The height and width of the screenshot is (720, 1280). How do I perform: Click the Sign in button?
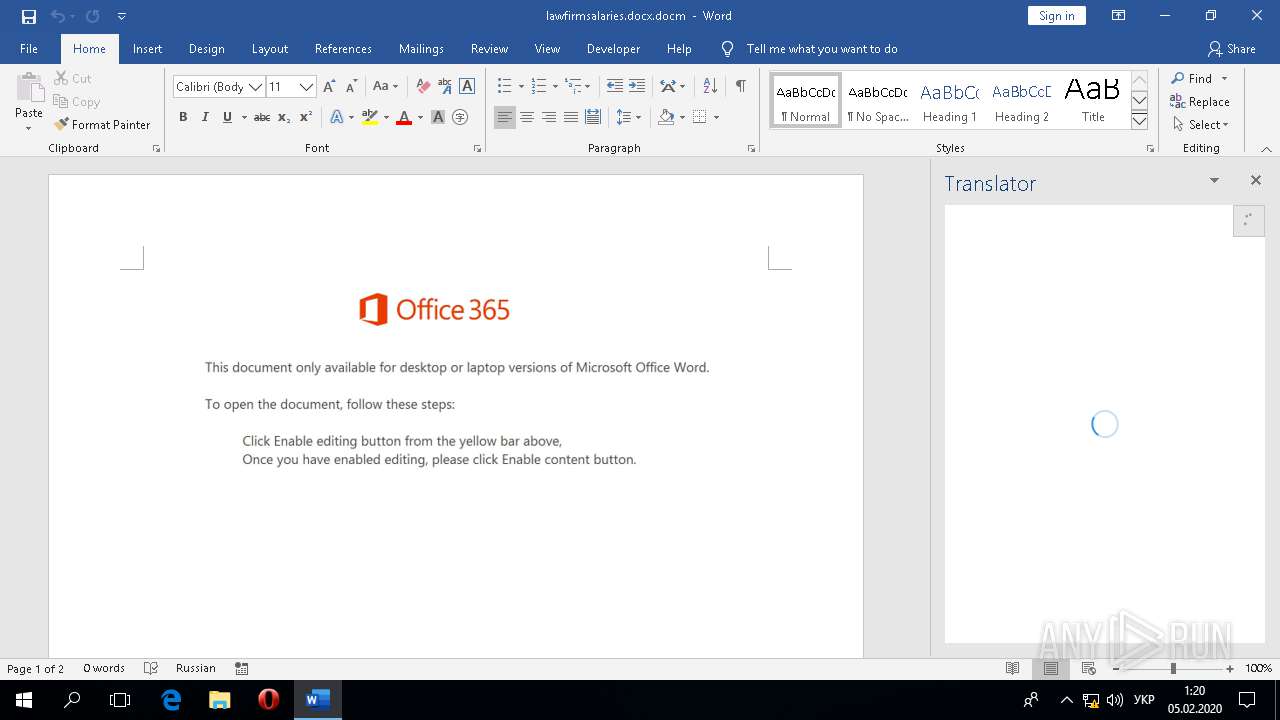click(1057, 16)
